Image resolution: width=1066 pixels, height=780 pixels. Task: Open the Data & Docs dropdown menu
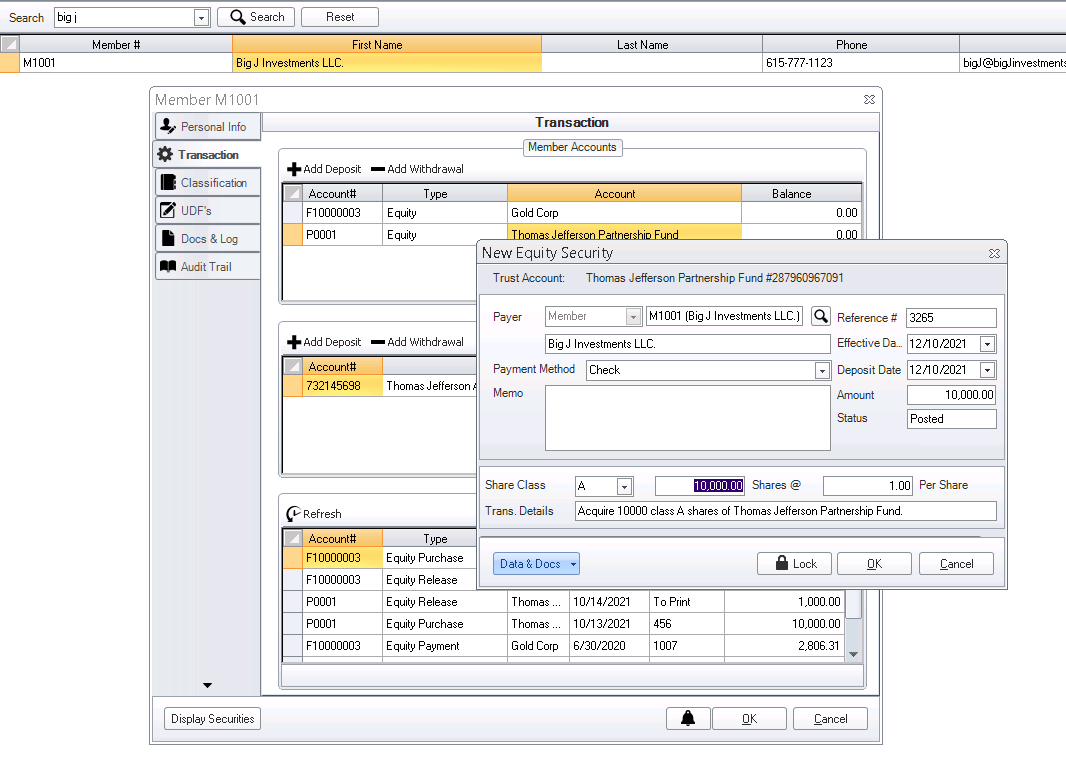click(536, 563)
